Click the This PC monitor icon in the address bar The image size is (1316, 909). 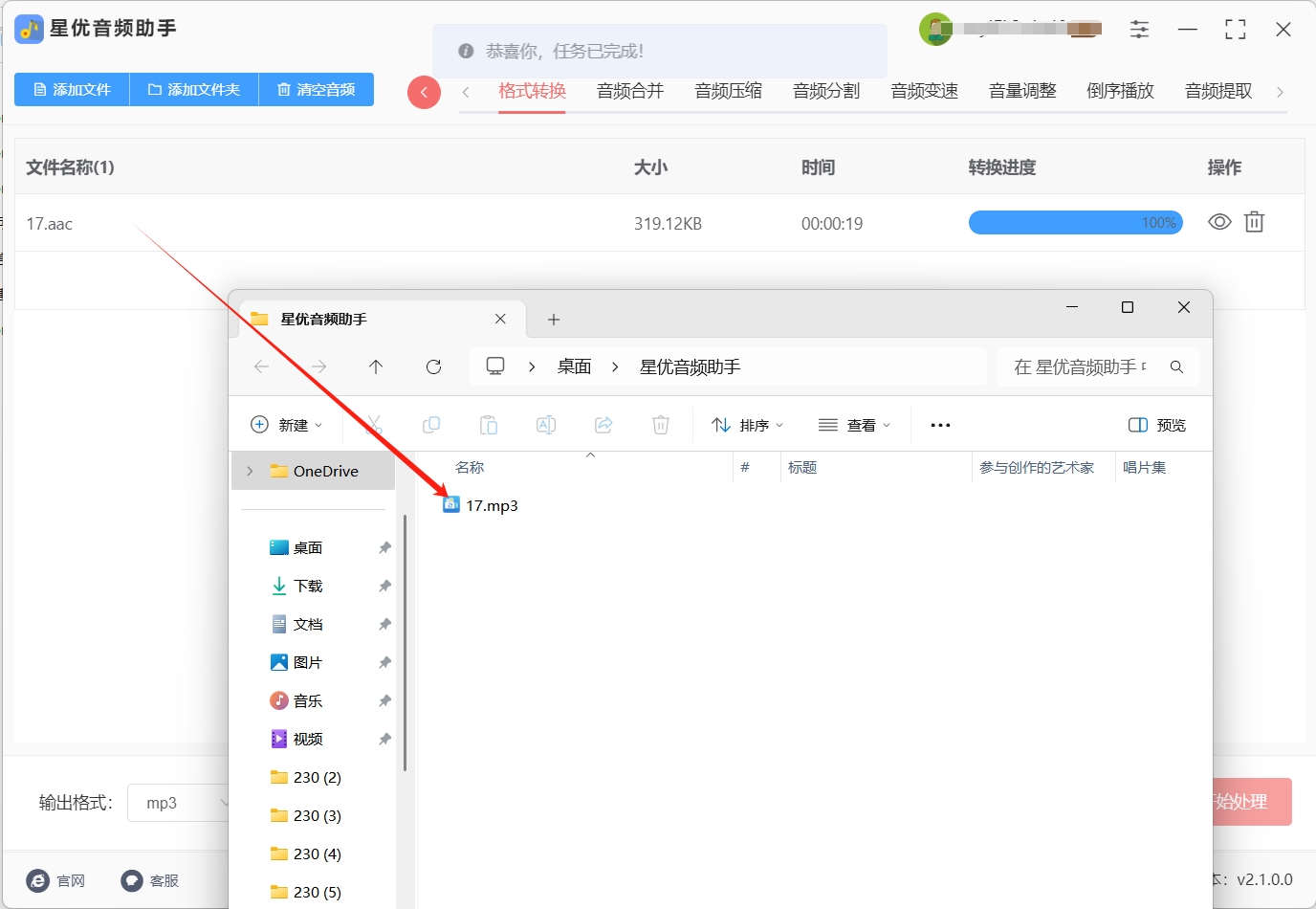(495, 366)
